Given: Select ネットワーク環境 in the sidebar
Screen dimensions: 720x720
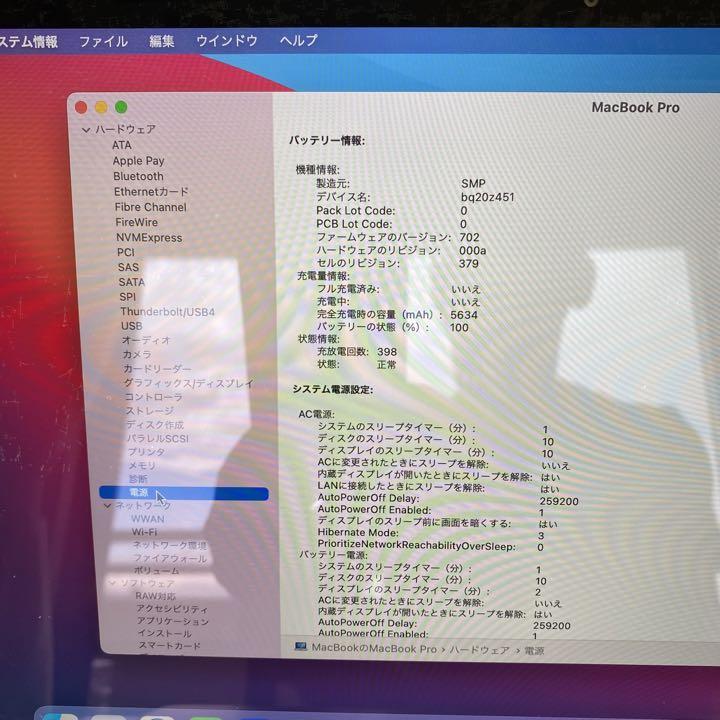Looking at the screenshot, I should click(170, 545).
